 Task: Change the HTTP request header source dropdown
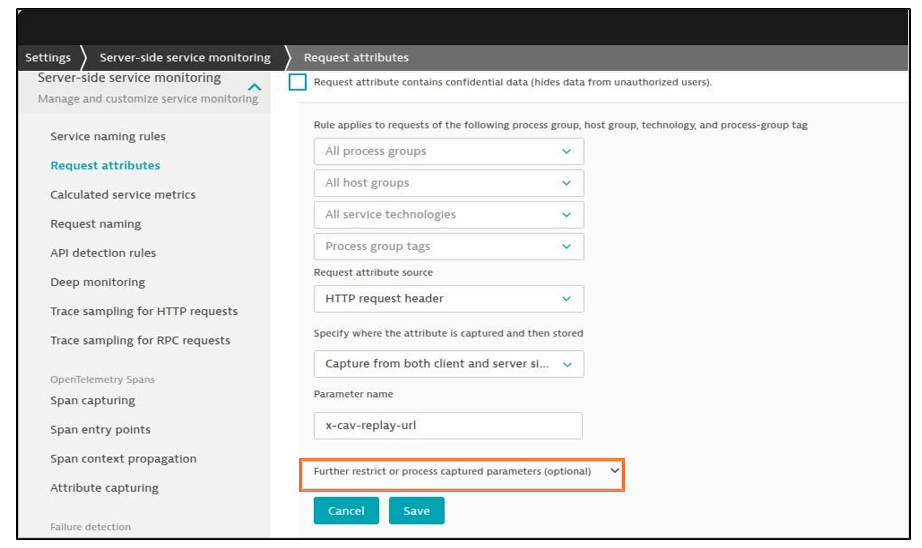[449, 299]
